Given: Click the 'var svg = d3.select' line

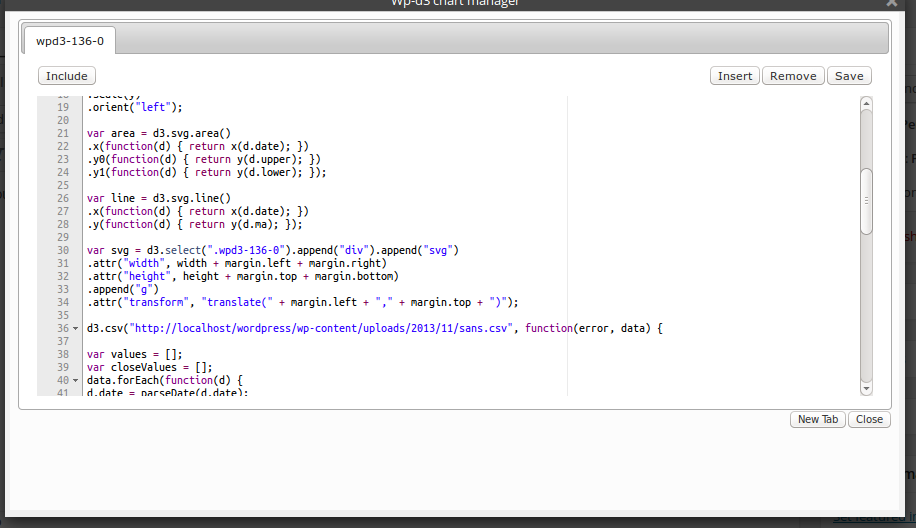Looking at the screenshot, I should click(x=272, y=250).
